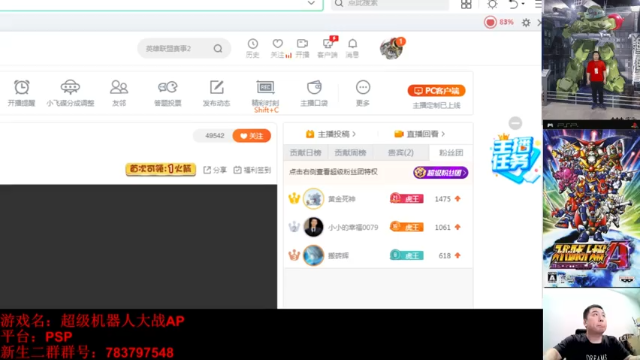
Task: Click the 黄金死神 user avatar
Action: click(x=313, y=199)
